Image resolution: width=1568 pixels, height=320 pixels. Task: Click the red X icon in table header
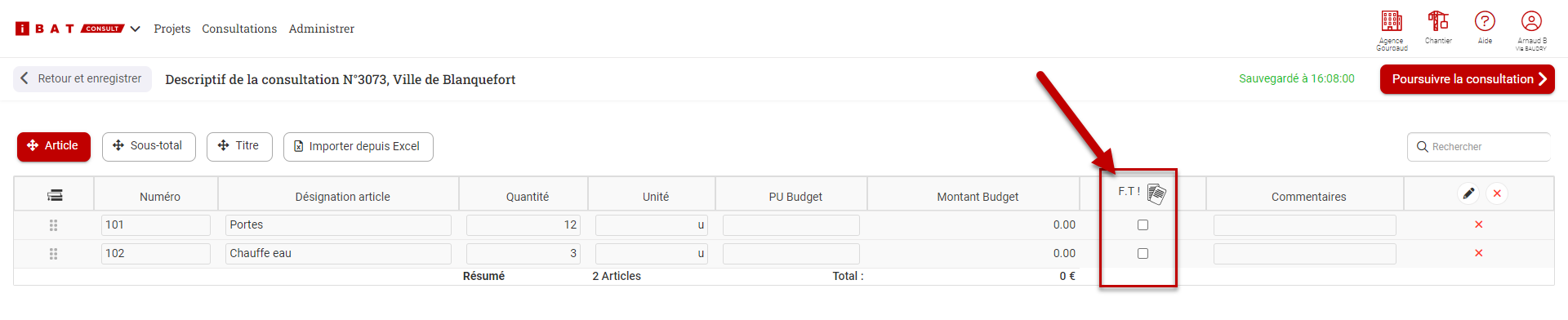[1497, 193]
